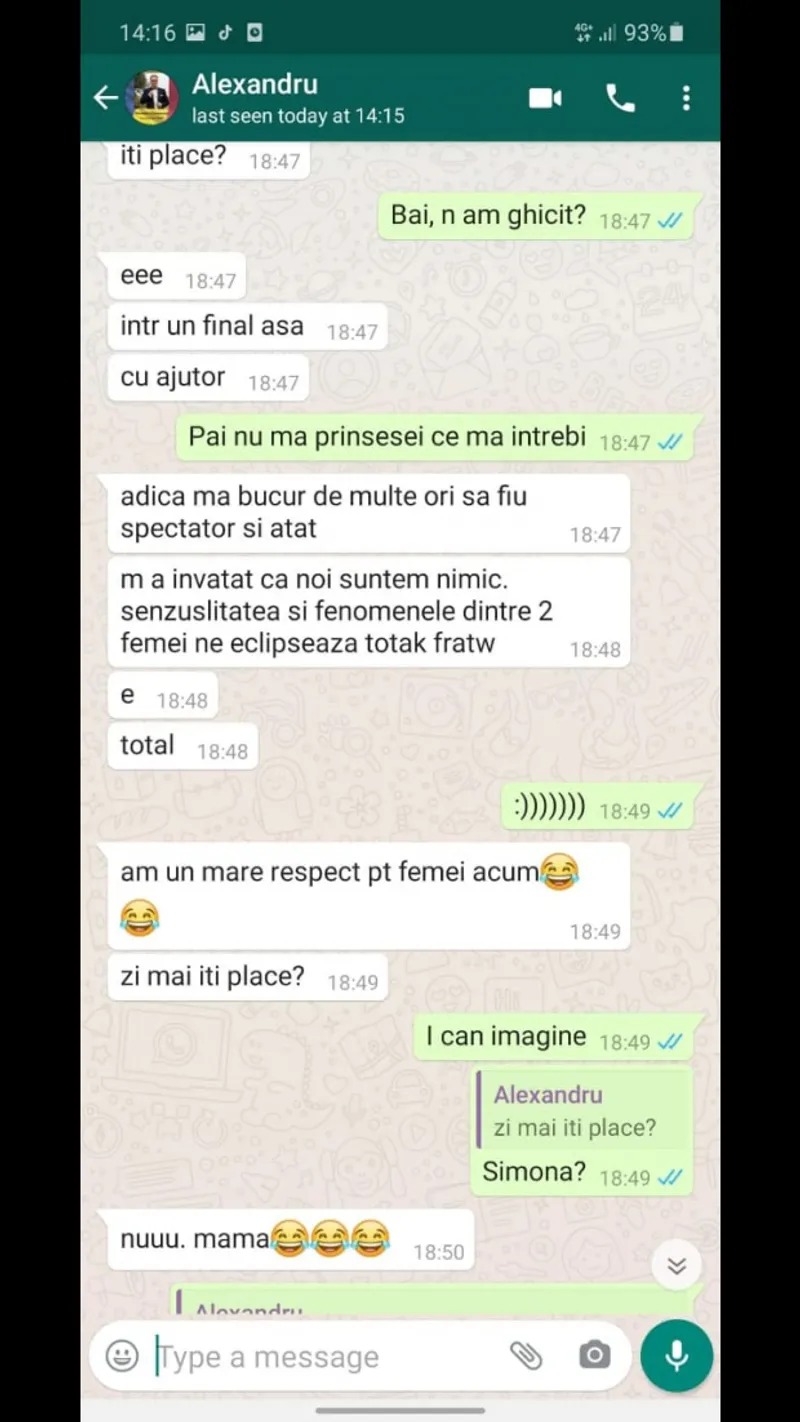Tap the back arrow to leave chat
This screenshot has height=1422, width=800.
point(105,97)
